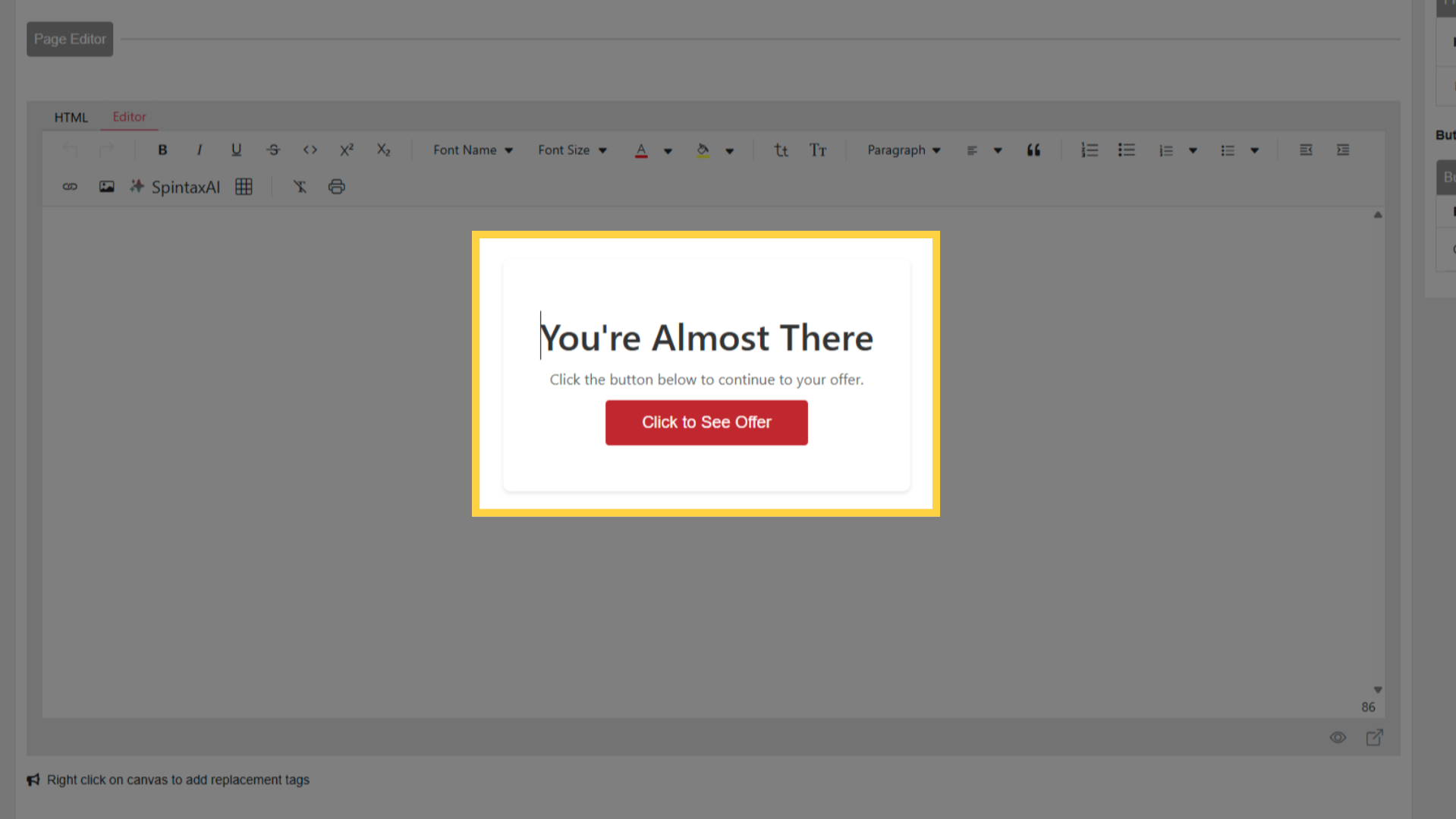Click the Undo arrow icon

(x=70, y=150)
